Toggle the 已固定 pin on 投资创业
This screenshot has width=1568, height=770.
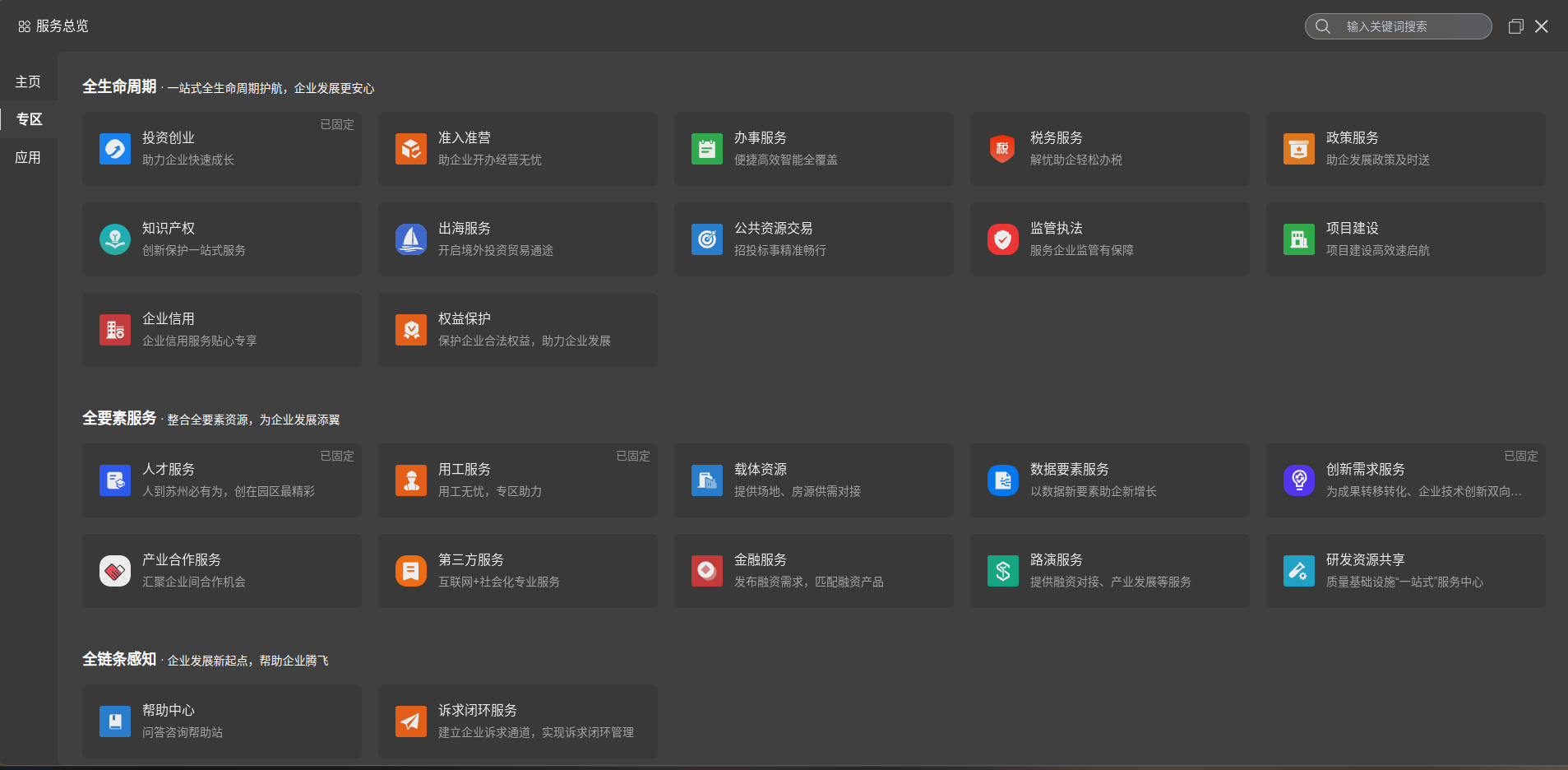337,124
